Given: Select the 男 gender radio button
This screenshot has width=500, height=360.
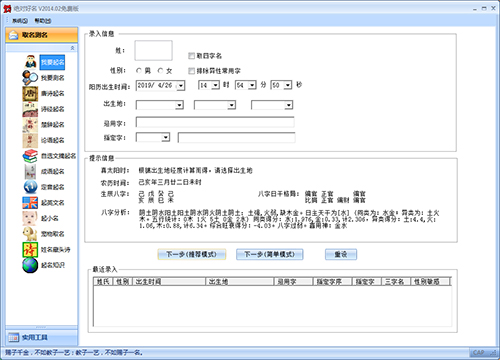Looking at the screenshot, I should click(x=139, y=71).
